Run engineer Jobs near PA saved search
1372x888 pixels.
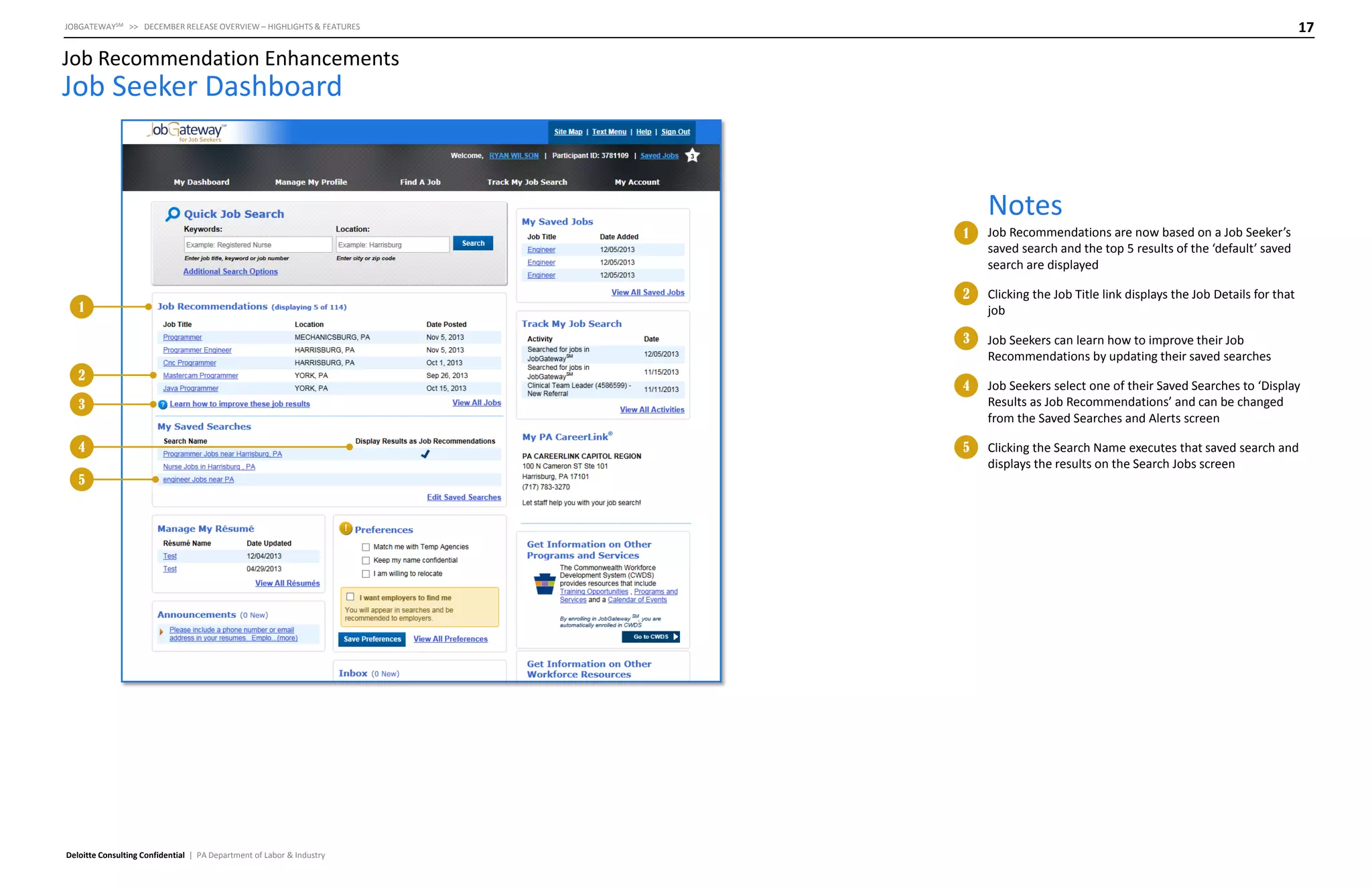(198, 480)
